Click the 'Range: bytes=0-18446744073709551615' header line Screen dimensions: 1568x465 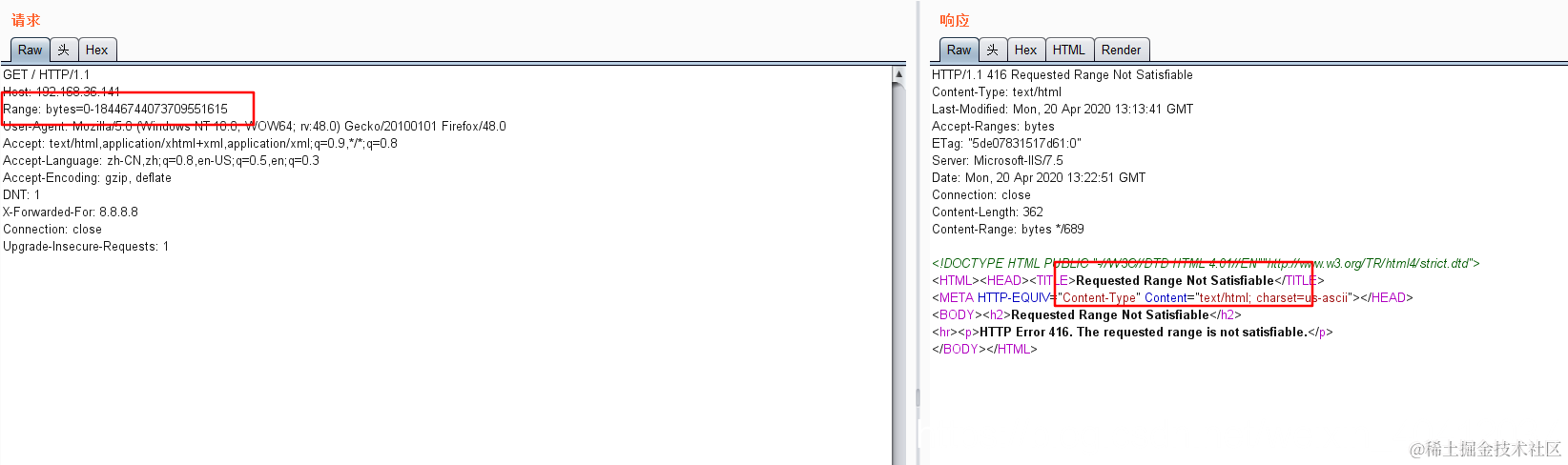(x=115, y=109)
